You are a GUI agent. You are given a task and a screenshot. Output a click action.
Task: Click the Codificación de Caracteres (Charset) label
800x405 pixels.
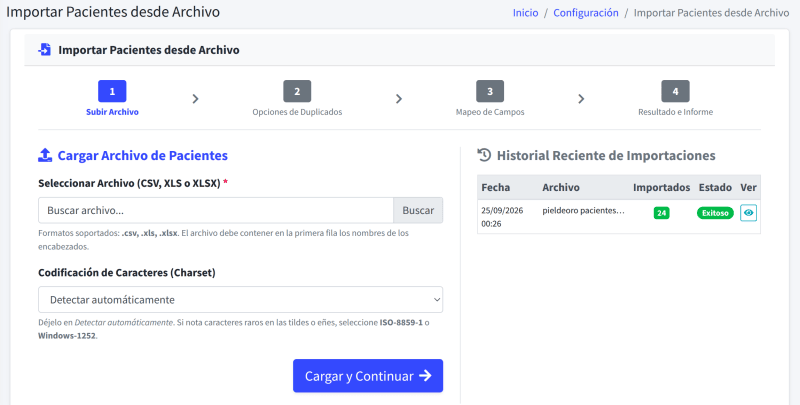coord(127,272)
